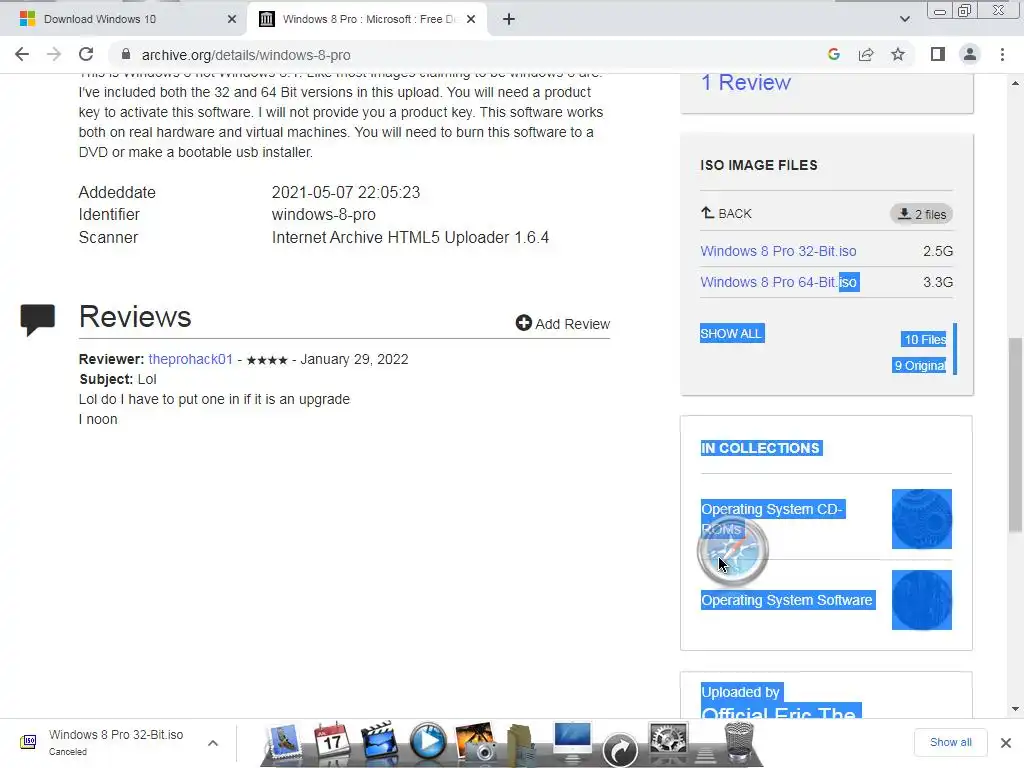Click the curved arrow dock icon

620,749
